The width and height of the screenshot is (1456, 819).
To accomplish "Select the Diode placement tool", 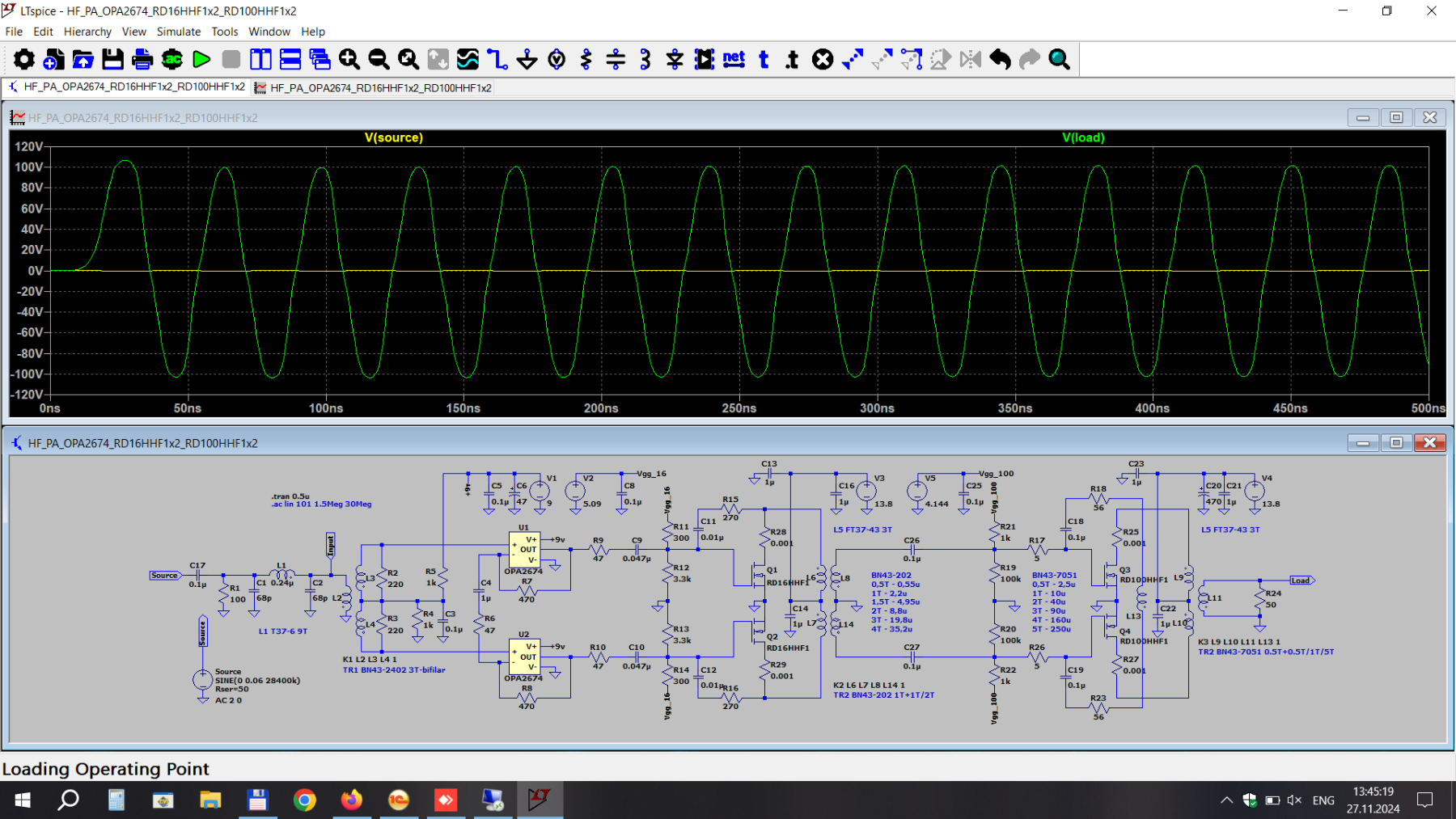I will tap(675, 59).
